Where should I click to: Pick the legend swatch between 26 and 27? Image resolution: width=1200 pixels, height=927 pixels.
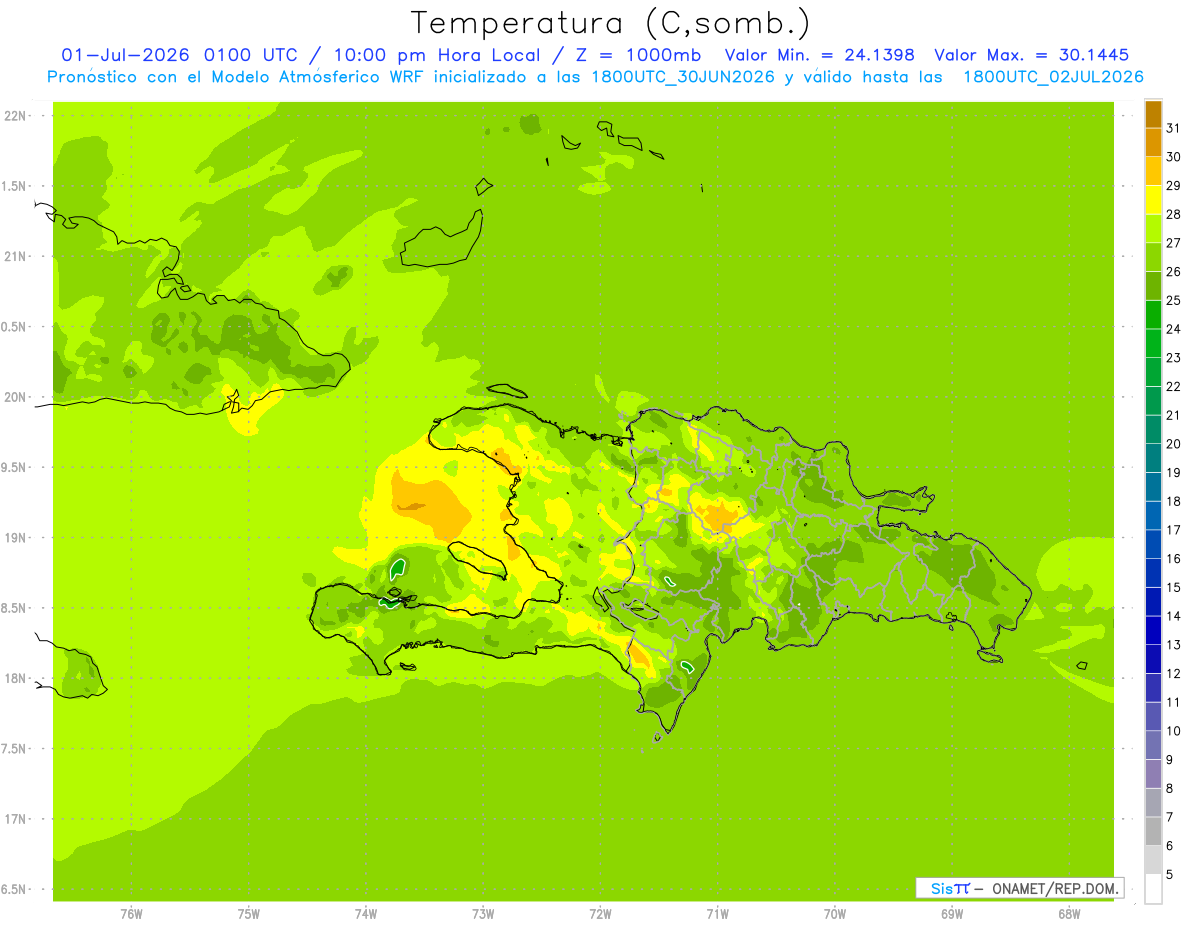click(x=1153, y=257)
